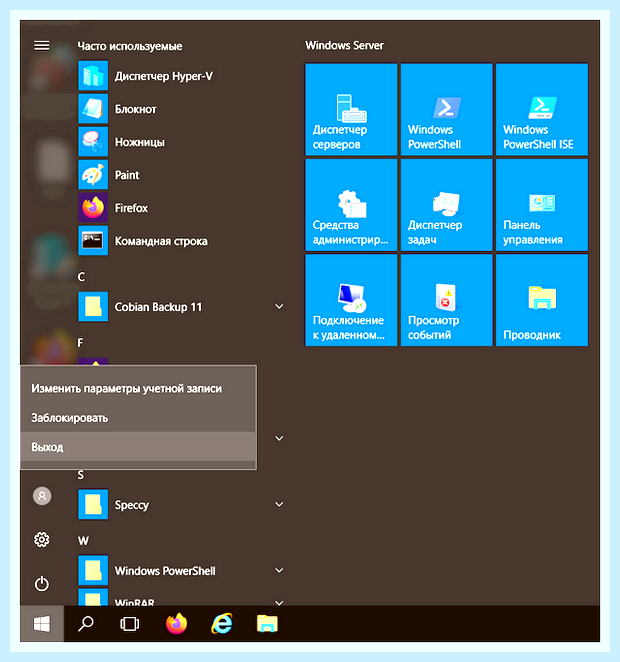The image size is (620, 662).
Task: Open Средства администрирования tile
Action: coord(351,205)
